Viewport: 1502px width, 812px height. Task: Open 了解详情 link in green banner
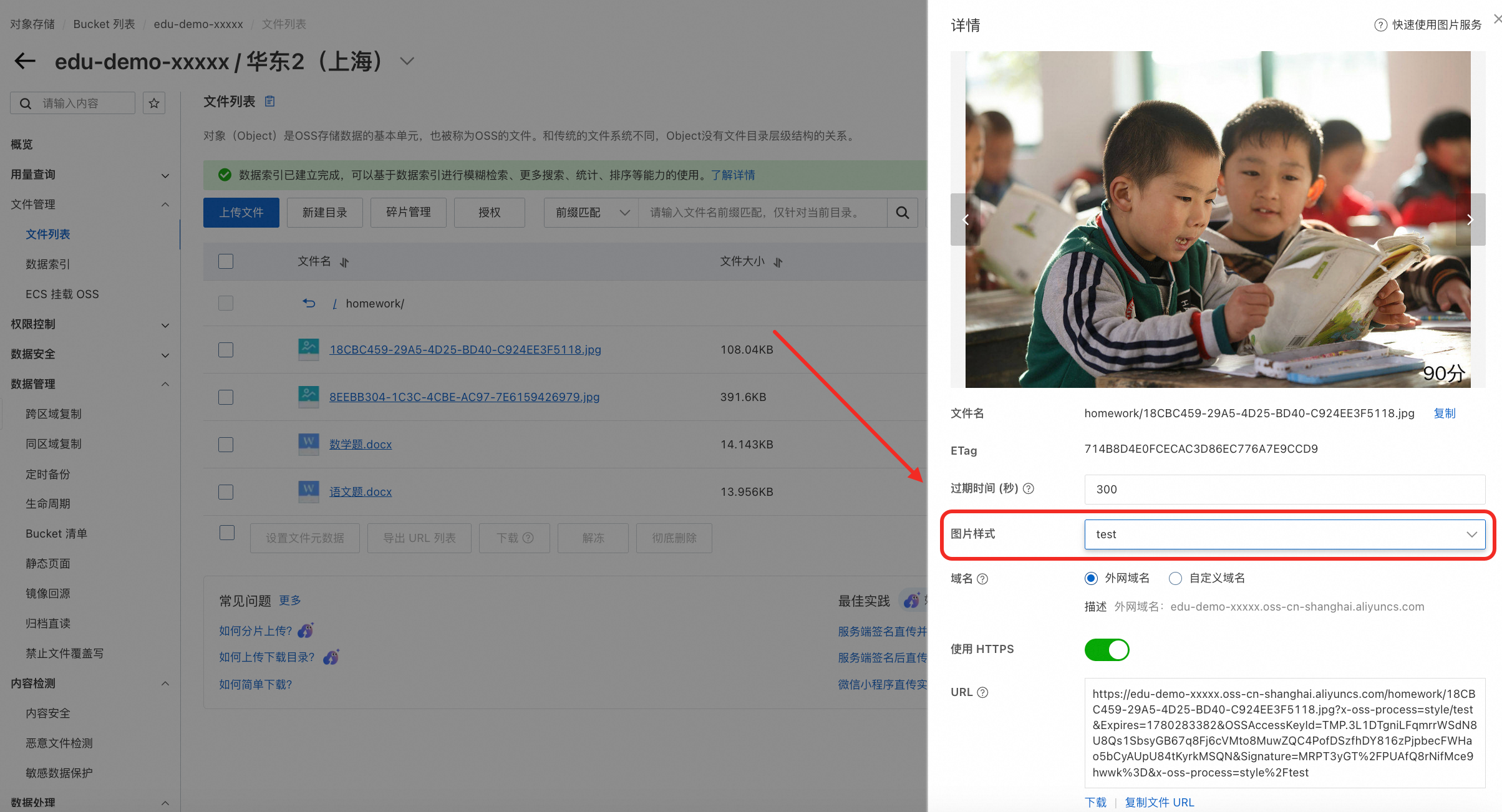click(x=733, y=175)
